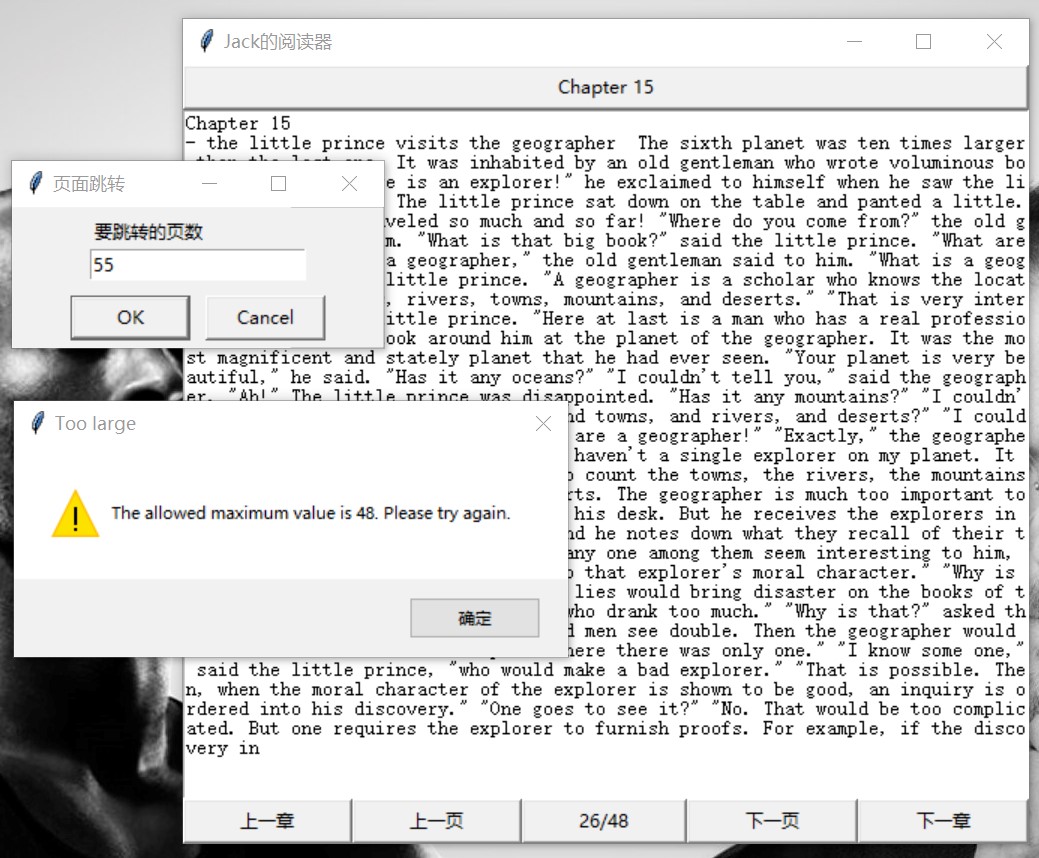Open page jump via 26/48 button

pos(604,821)
